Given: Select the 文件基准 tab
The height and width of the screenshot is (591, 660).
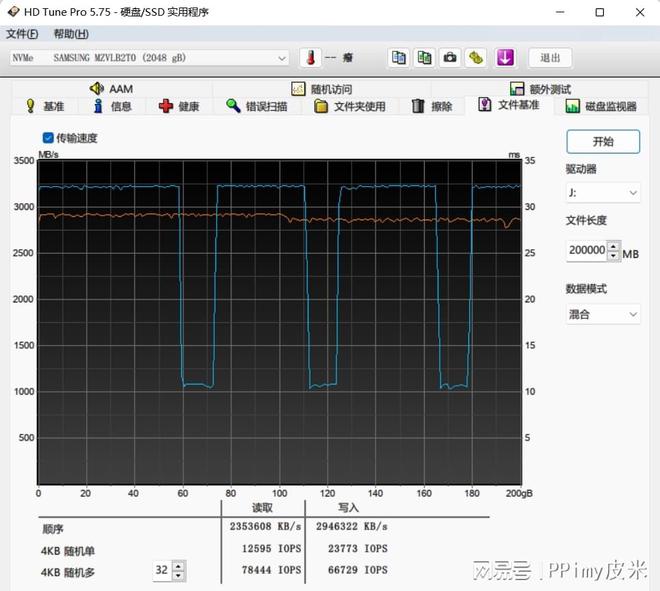Looking at the screenshot, I should point(508,104).
